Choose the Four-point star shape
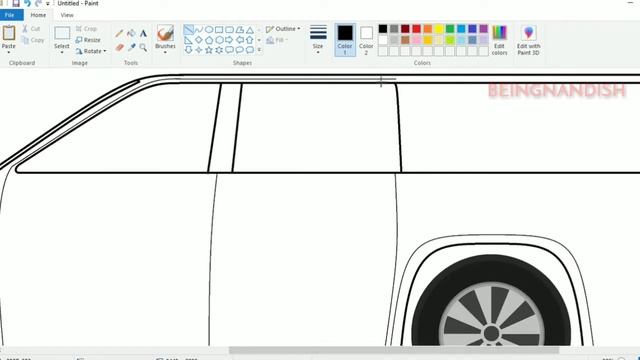The width and height of the screenshot is (640, 360). point(199,50)
